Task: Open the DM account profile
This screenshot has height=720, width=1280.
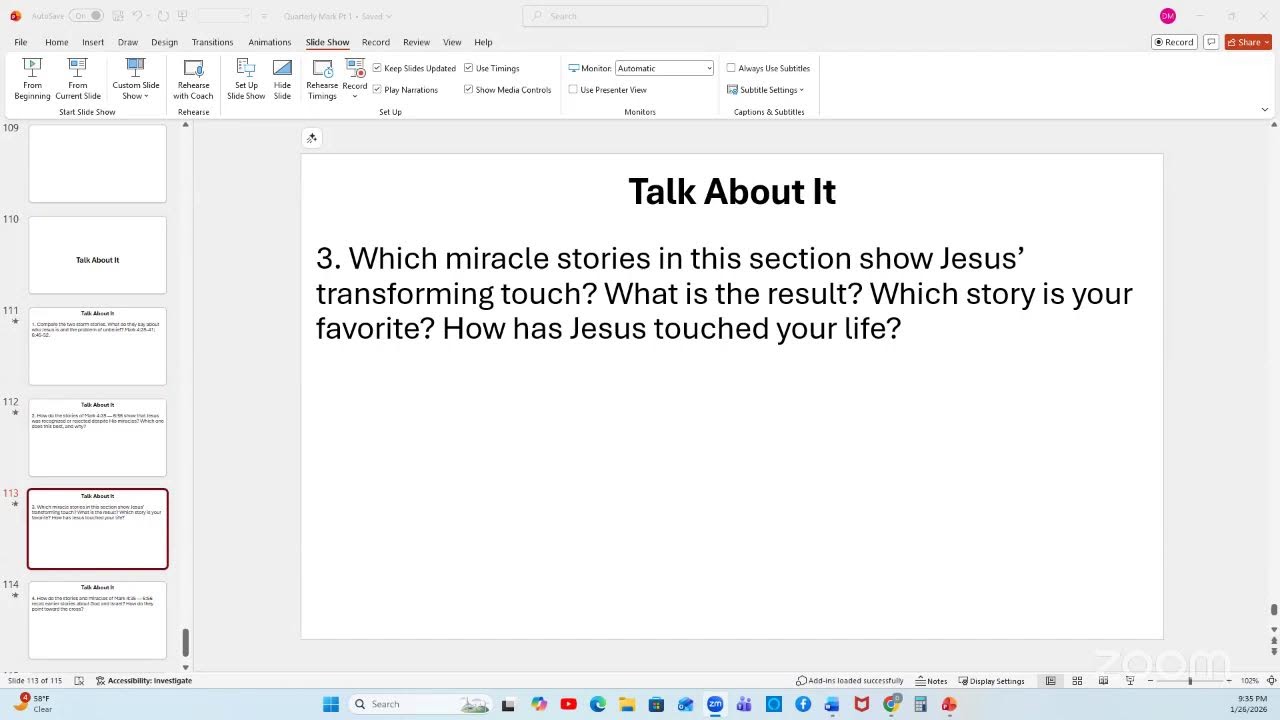Action: pyautogui.click(x=1167, y=16)
